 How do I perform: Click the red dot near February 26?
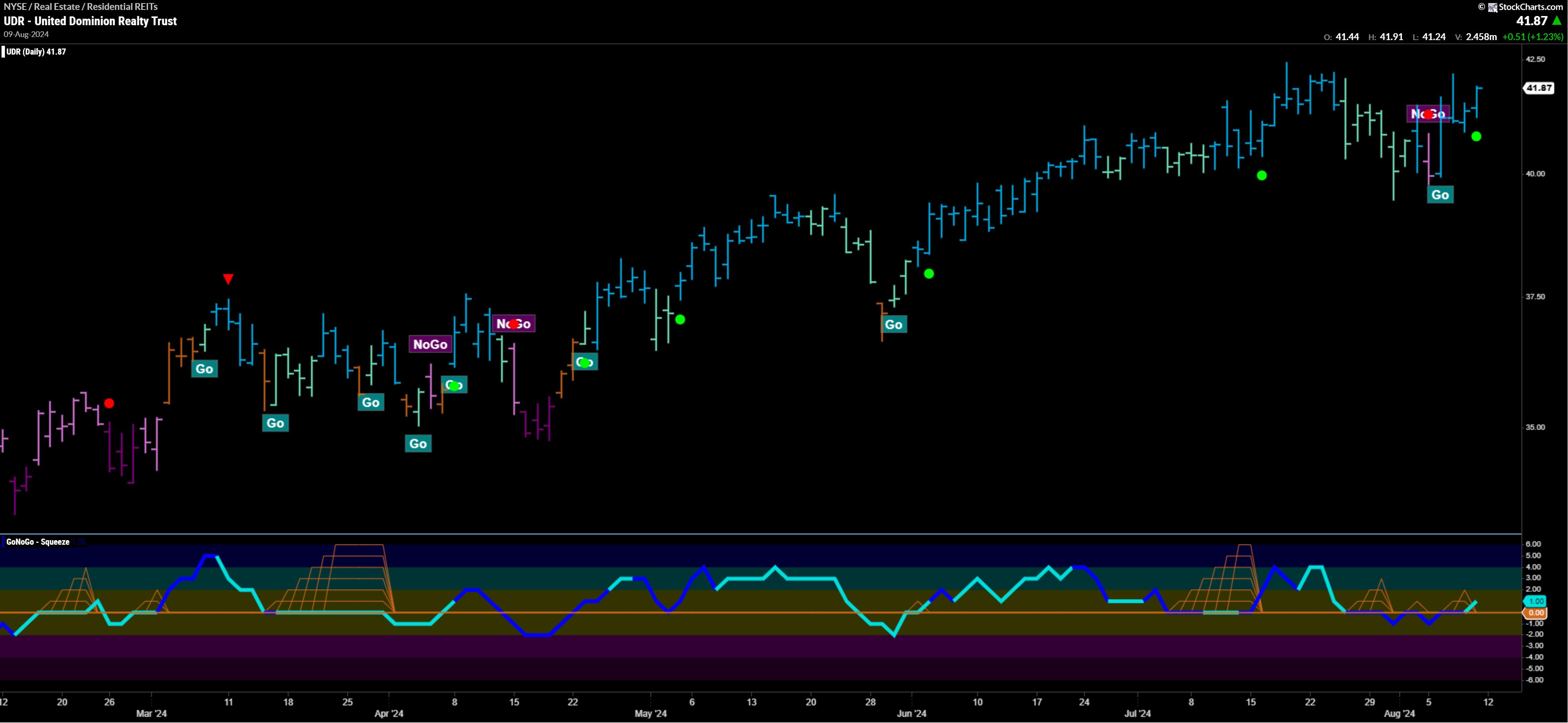pyautogui.click(x=109, y=403)
